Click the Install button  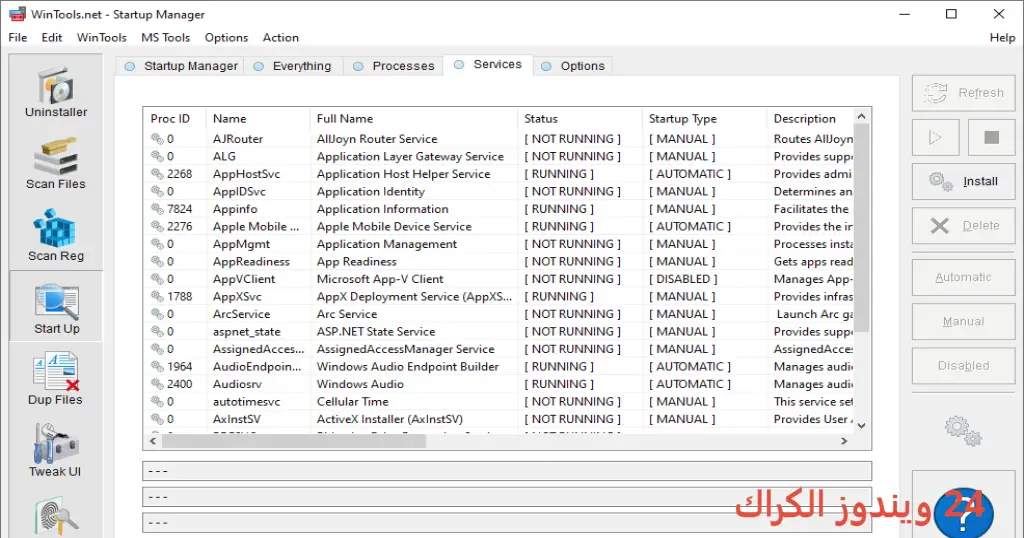pos(963,182)
